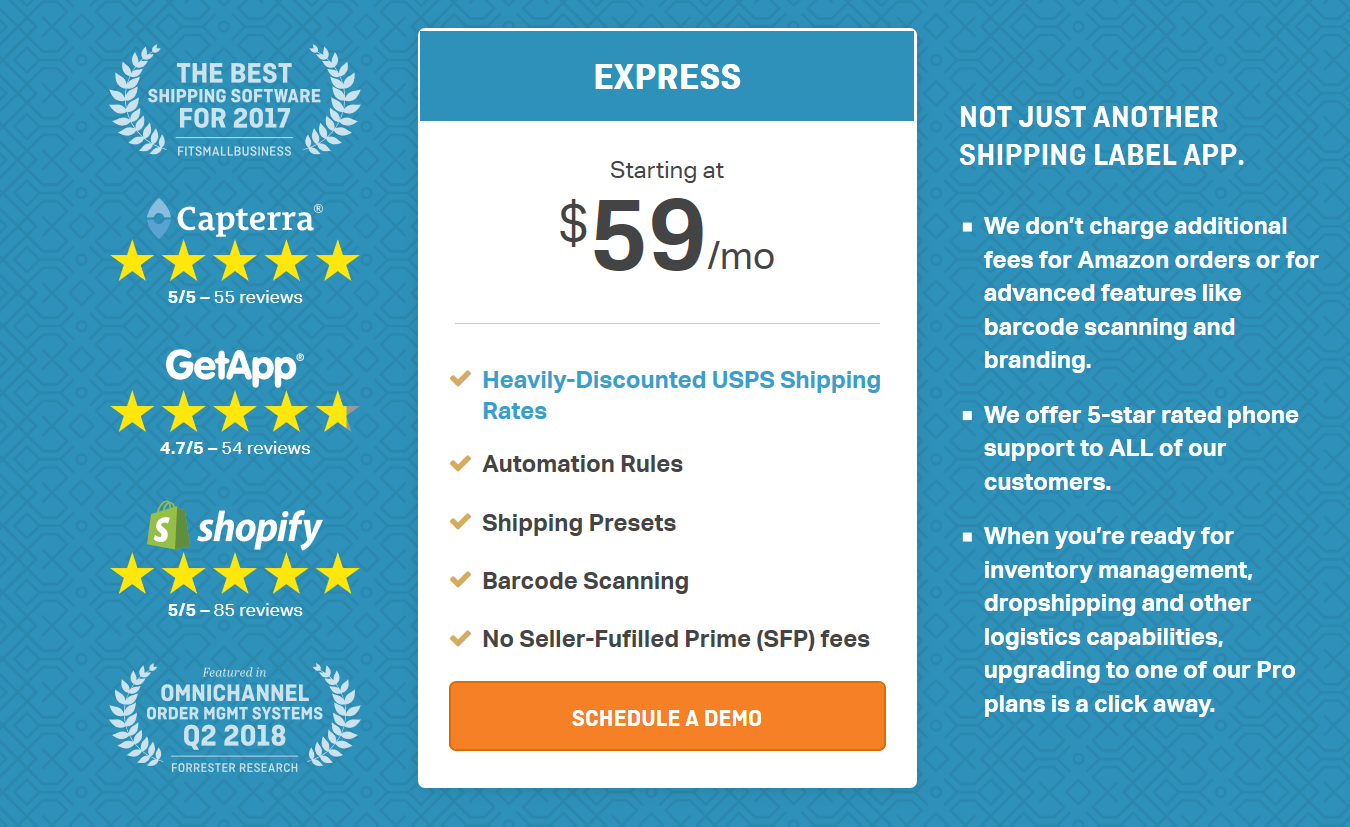Click the EXPRESS plan header
This screenshot has height=827, width=1350.
pyautogui.click(x=667, y=76)
